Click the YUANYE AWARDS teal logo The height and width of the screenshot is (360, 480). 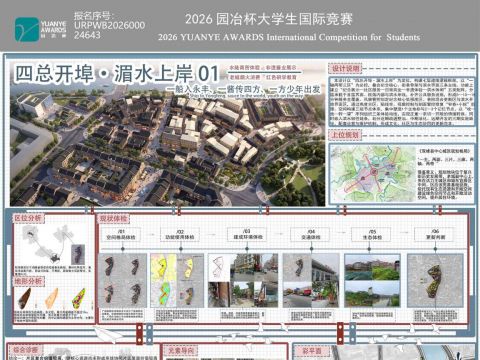[x=27, y=29]
